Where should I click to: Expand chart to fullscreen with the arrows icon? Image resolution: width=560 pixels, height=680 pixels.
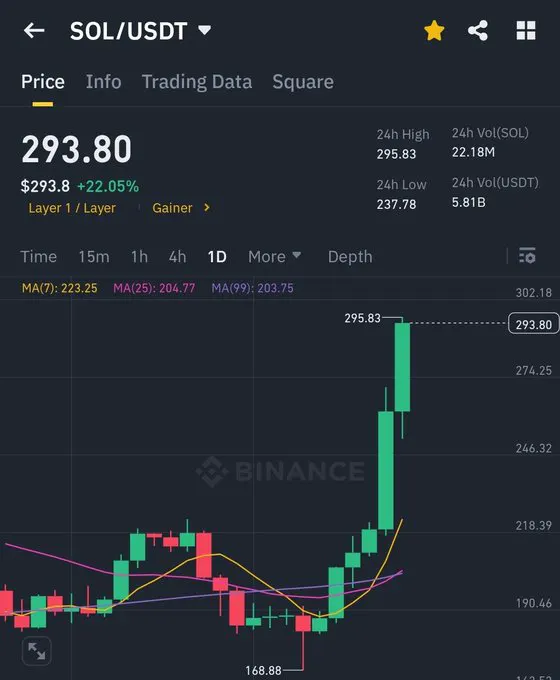coord(36,651)
